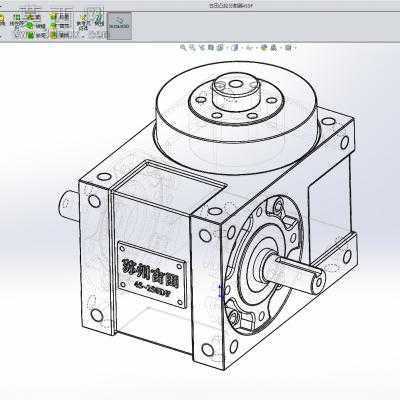Open the View Settings monitor icon
Image resolution: width=400 pixels, height=400 pixels.
(x=288, y=48)
